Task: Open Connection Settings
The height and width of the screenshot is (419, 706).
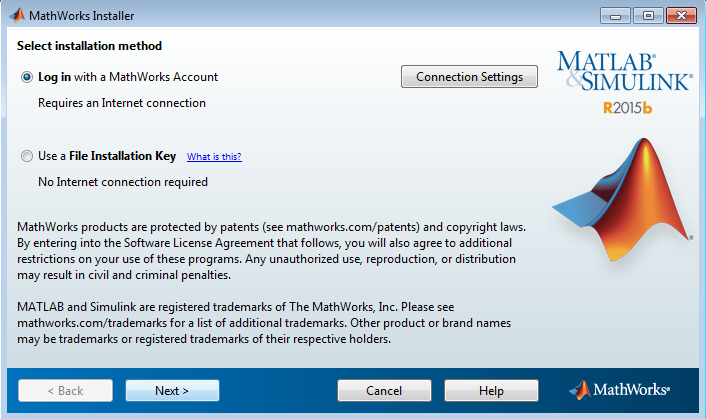Action: pyautogui.click(x=469, y=77)
